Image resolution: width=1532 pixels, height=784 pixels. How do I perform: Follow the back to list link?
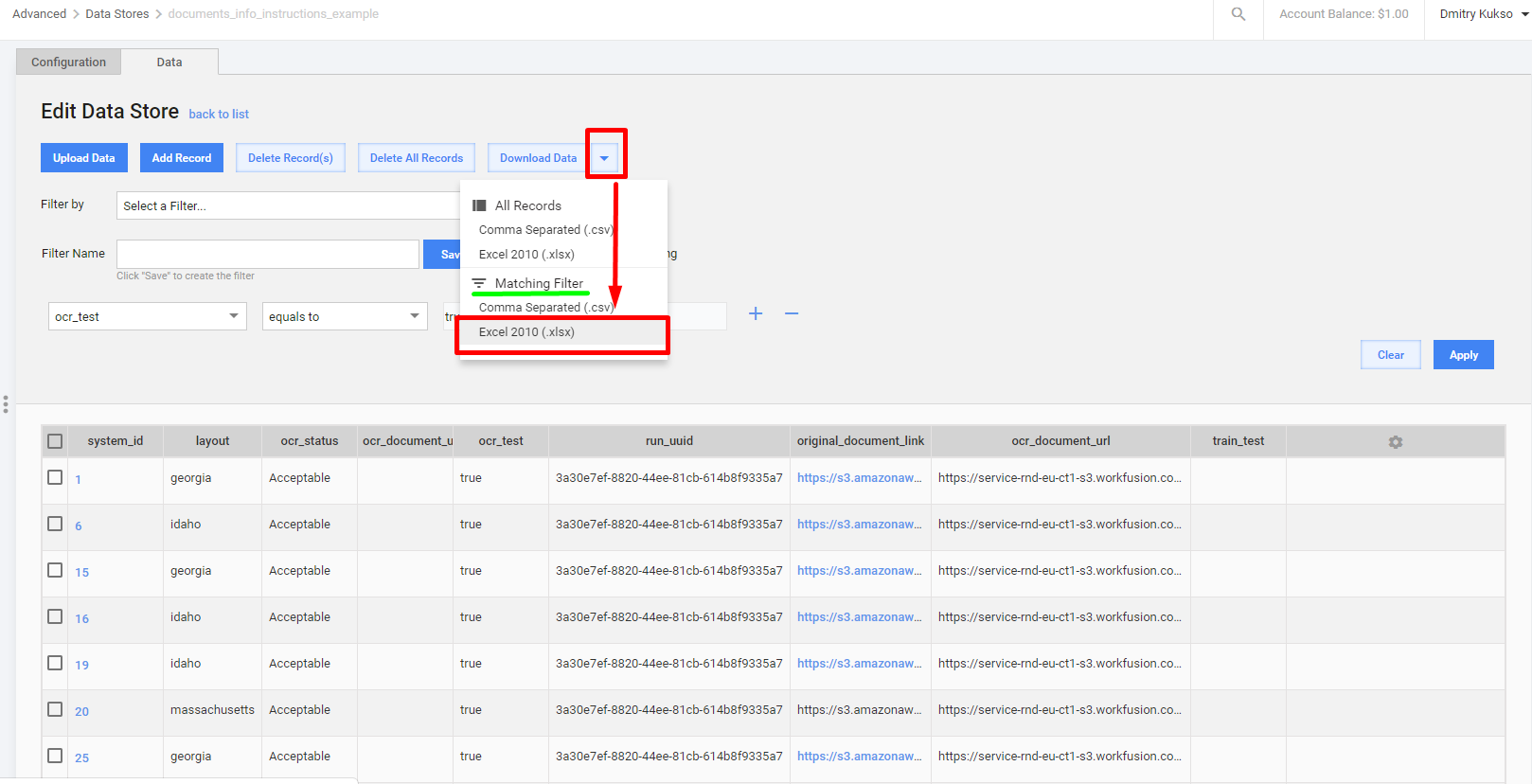click(219, 115)
